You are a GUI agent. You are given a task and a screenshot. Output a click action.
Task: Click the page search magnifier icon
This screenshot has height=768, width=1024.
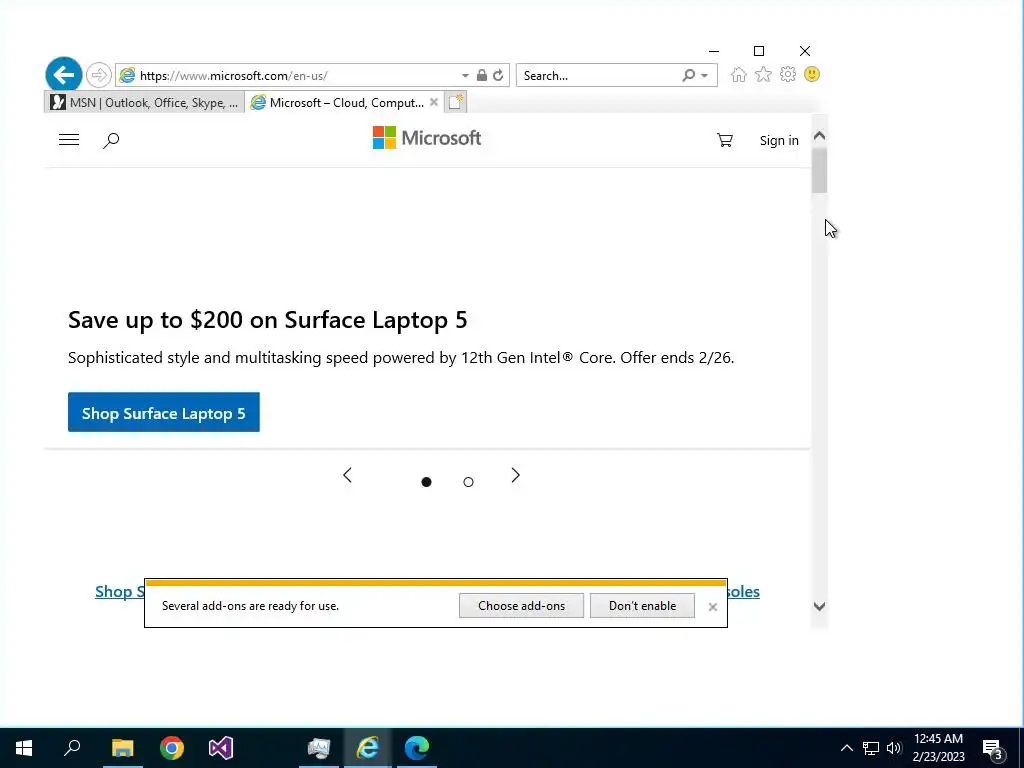point(111,140)
